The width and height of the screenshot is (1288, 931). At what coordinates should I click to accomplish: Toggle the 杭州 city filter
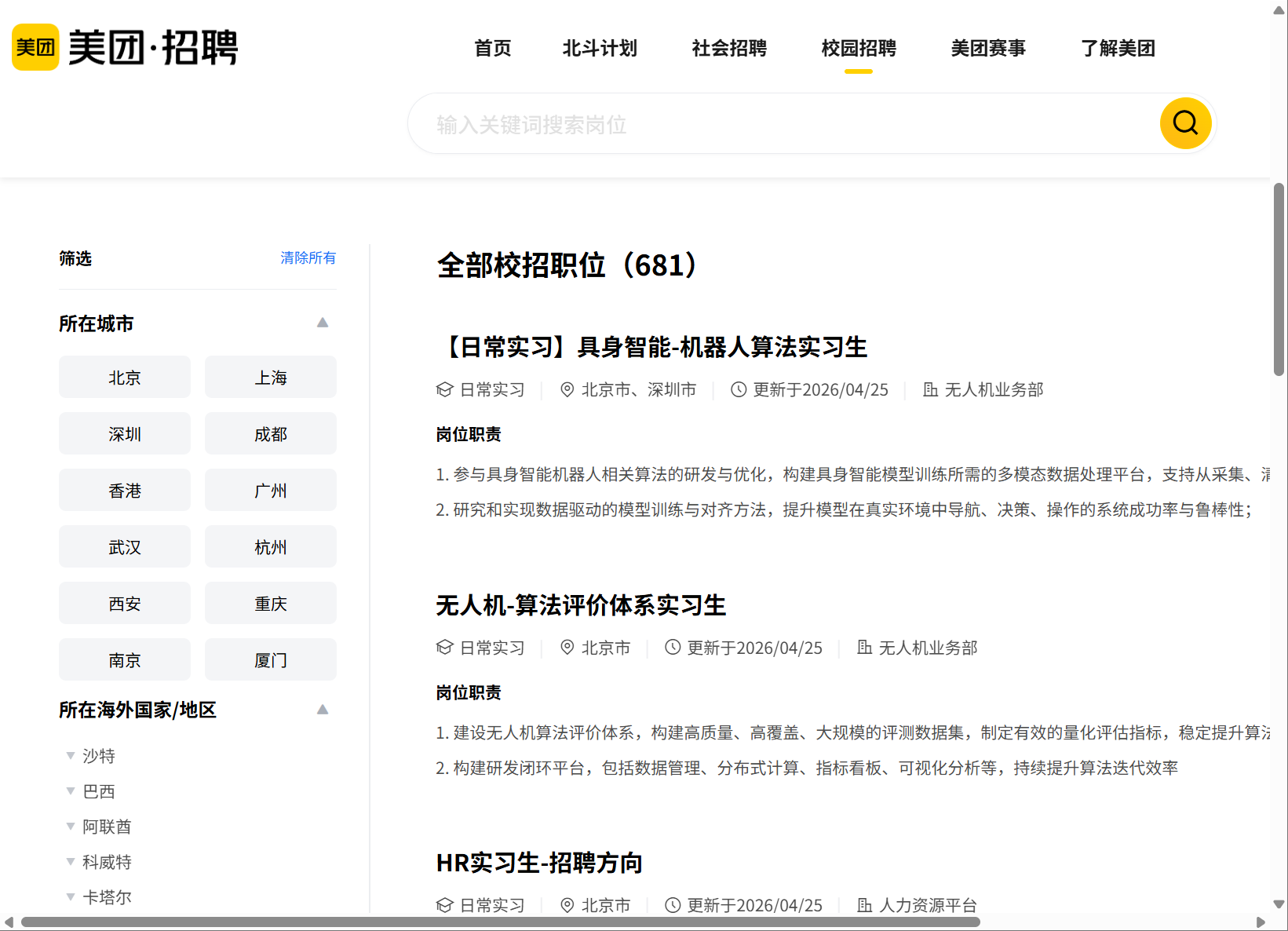[x=271, y=547]
